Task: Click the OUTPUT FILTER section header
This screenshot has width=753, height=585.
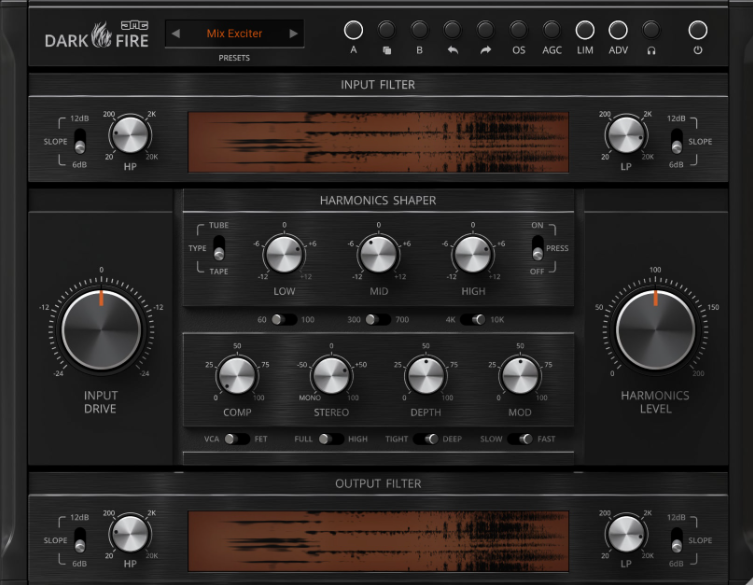Action: click(378, 484)
